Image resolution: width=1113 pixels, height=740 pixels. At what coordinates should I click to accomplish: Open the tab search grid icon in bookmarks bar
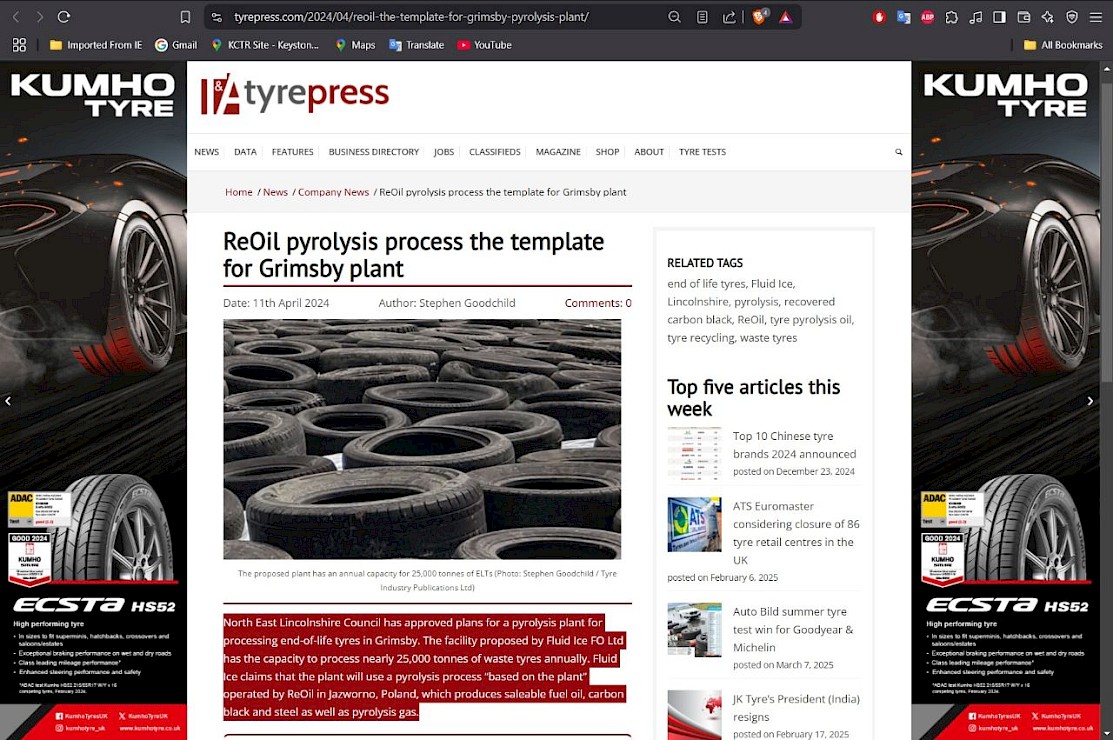pyautogui.click(x=19, y=45)
